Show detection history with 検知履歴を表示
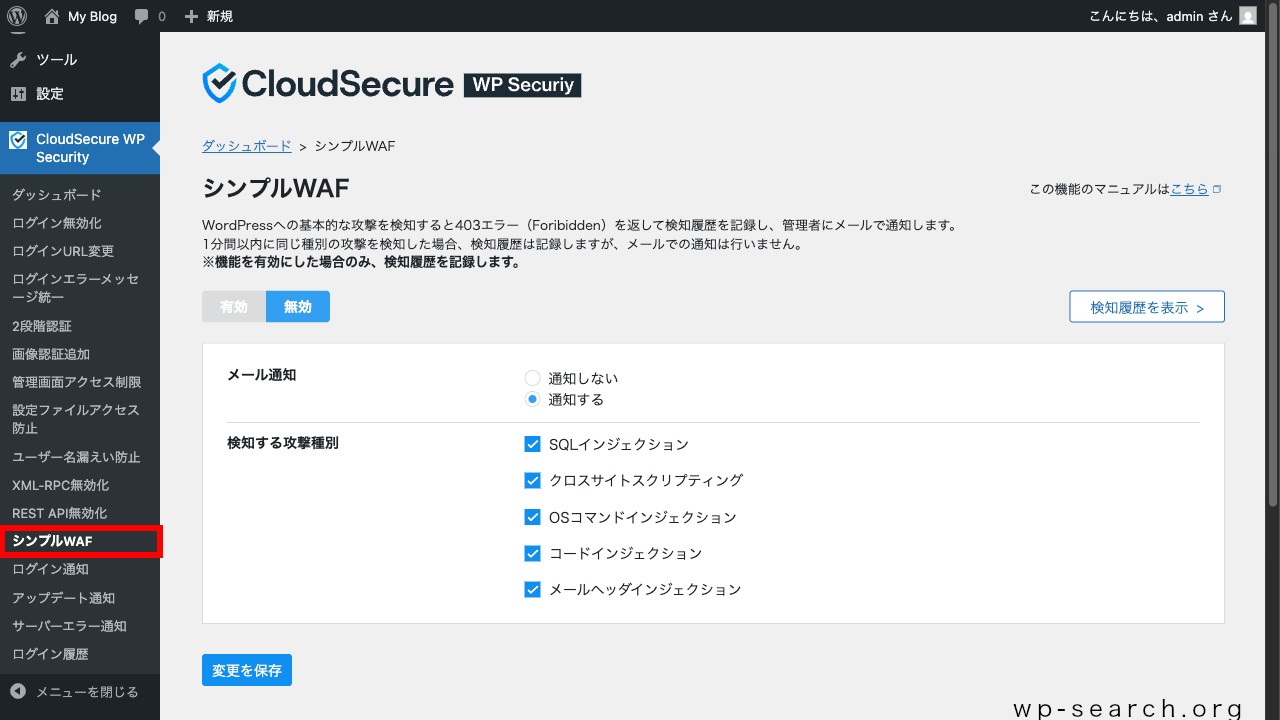Screen dimensions: 1280x720 [1146, 306]
